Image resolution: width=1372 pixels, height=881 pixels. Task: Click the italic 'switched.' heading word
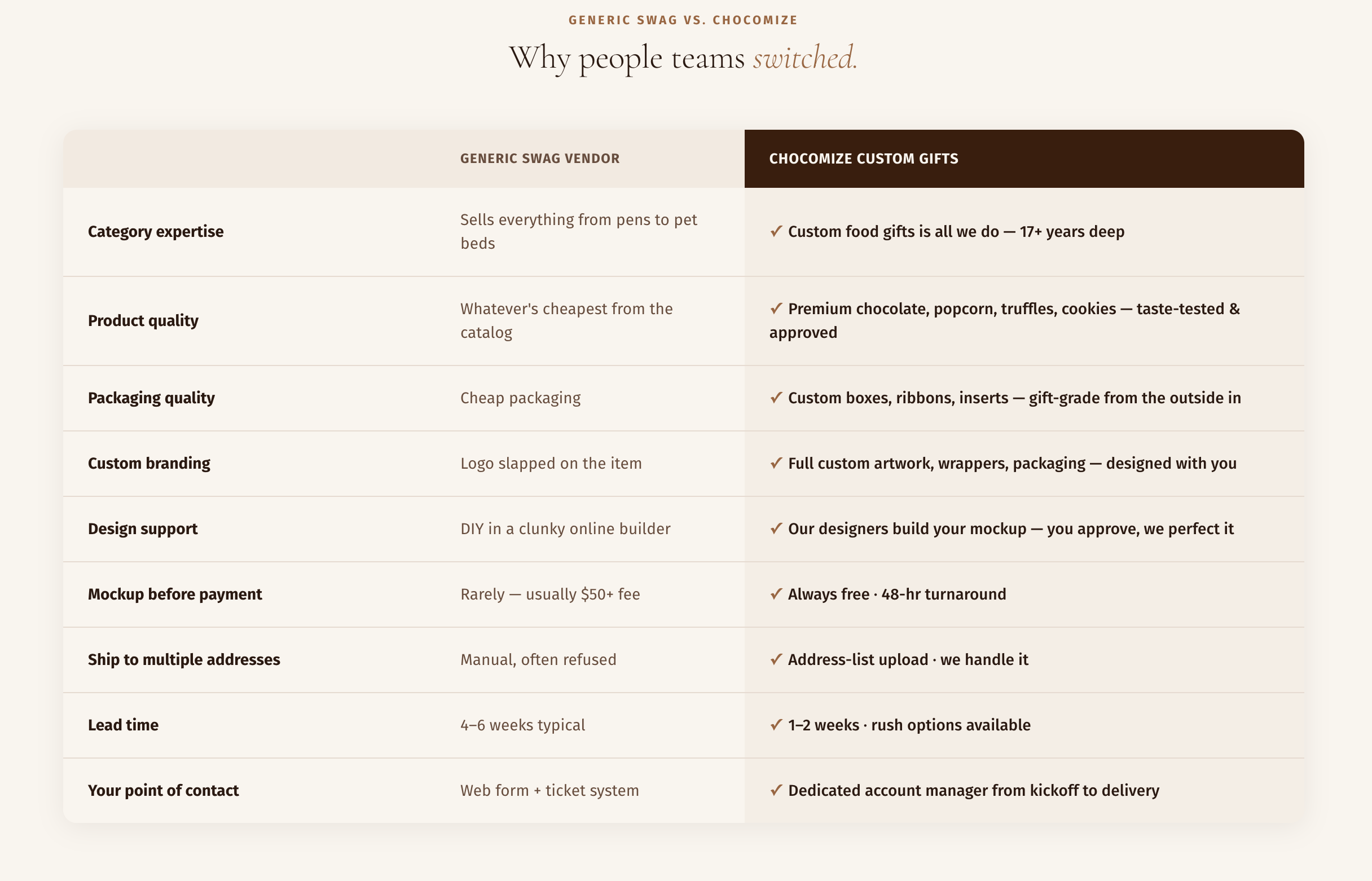tap(805, 58)
